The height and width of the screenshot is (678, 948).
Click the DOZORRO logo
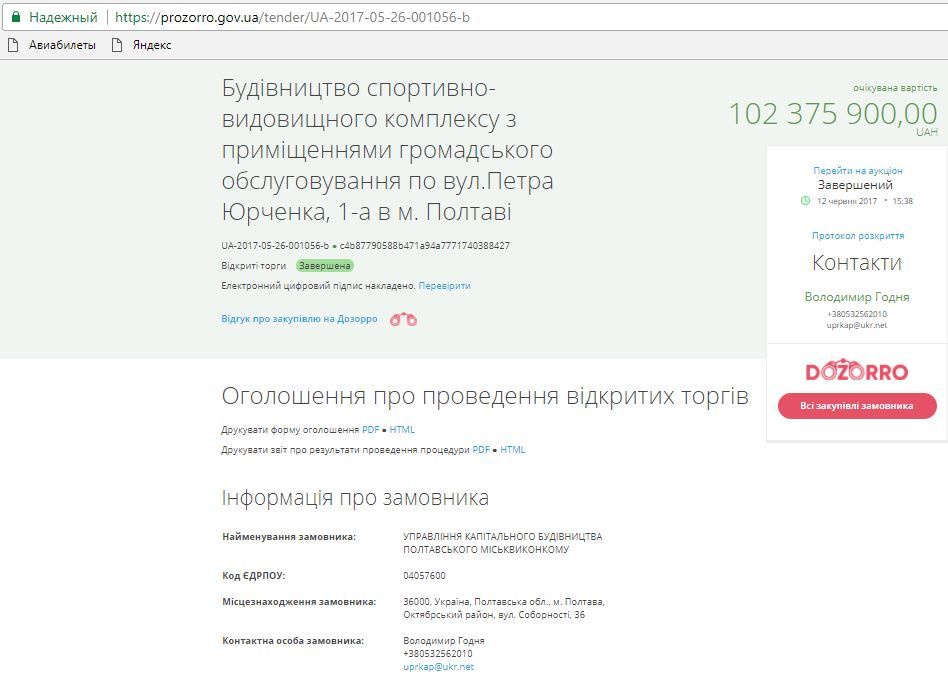856,369
